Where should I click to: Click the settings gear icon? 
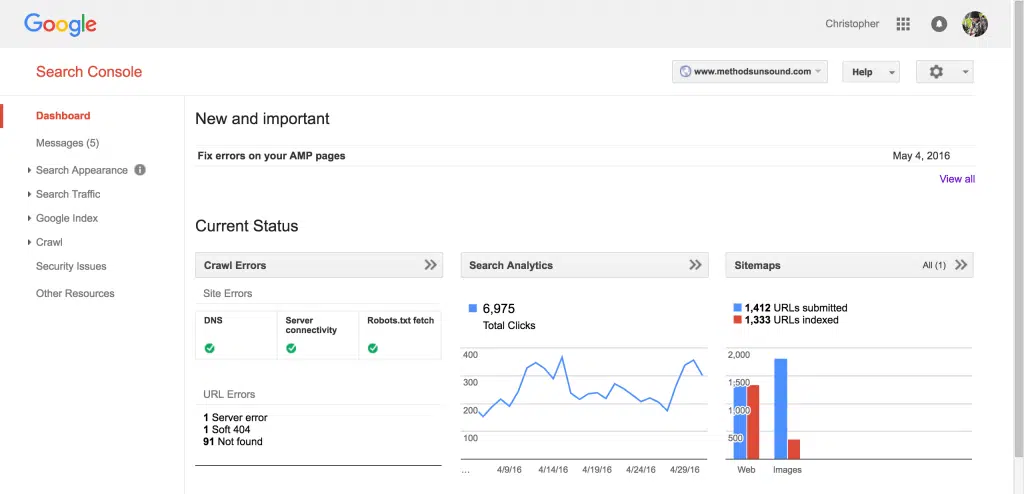936,72
